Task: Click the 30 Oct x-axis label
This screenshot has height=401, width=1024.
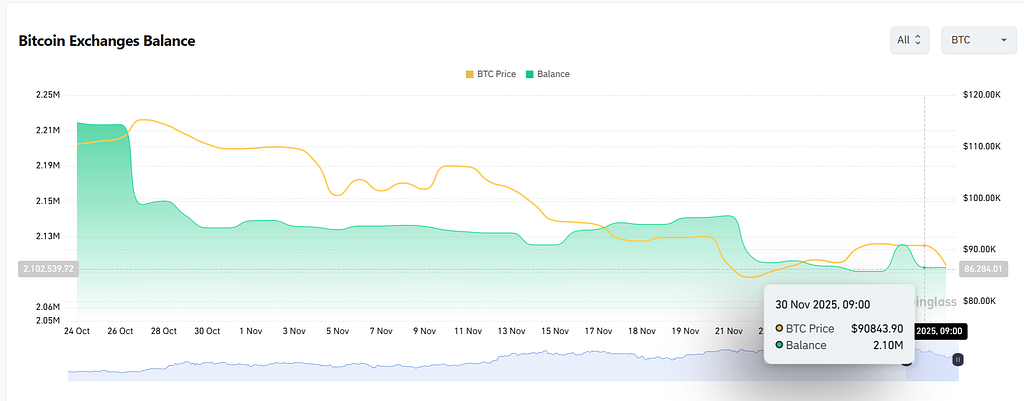Action: 207,331
